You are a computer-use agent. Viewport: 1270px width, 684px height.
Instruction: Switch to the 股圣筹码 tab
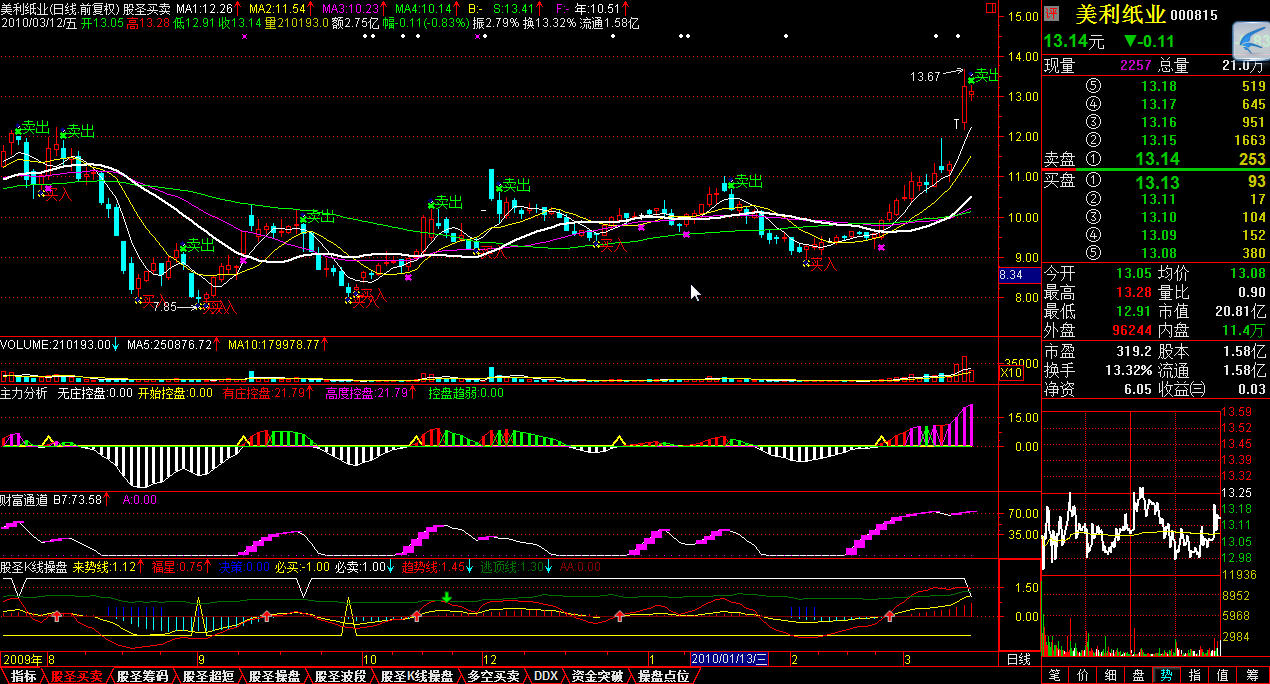142,676
